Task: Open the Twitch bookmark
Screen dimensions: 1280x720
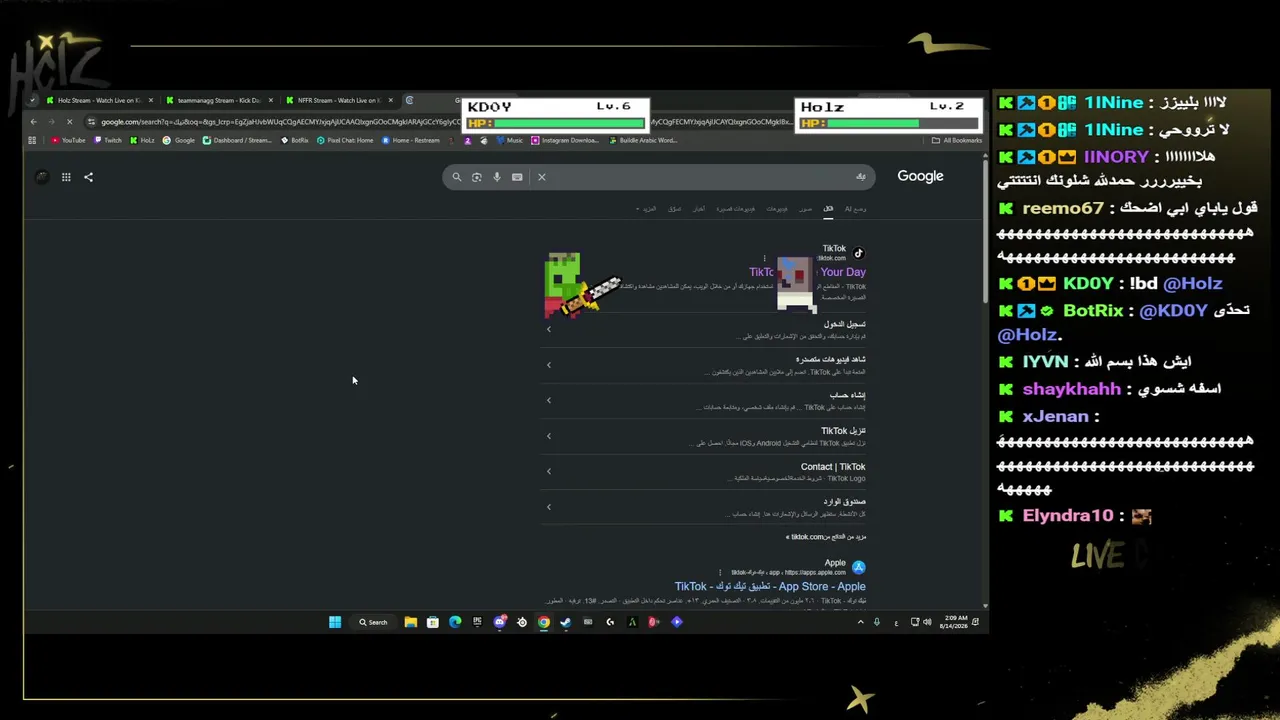Action: point(107,140)
